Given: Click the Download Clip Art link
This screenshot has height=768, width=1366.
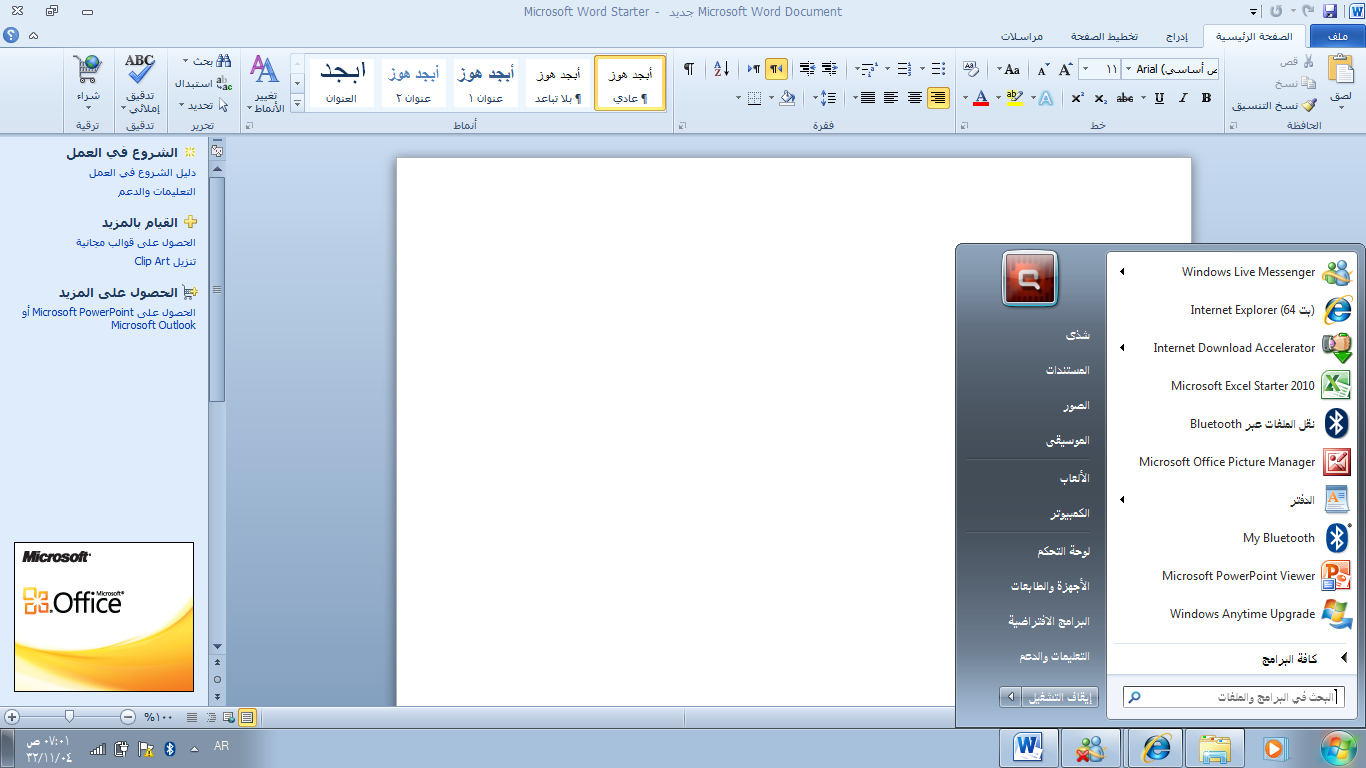Looking at the screenshot, I should point(166,261).
